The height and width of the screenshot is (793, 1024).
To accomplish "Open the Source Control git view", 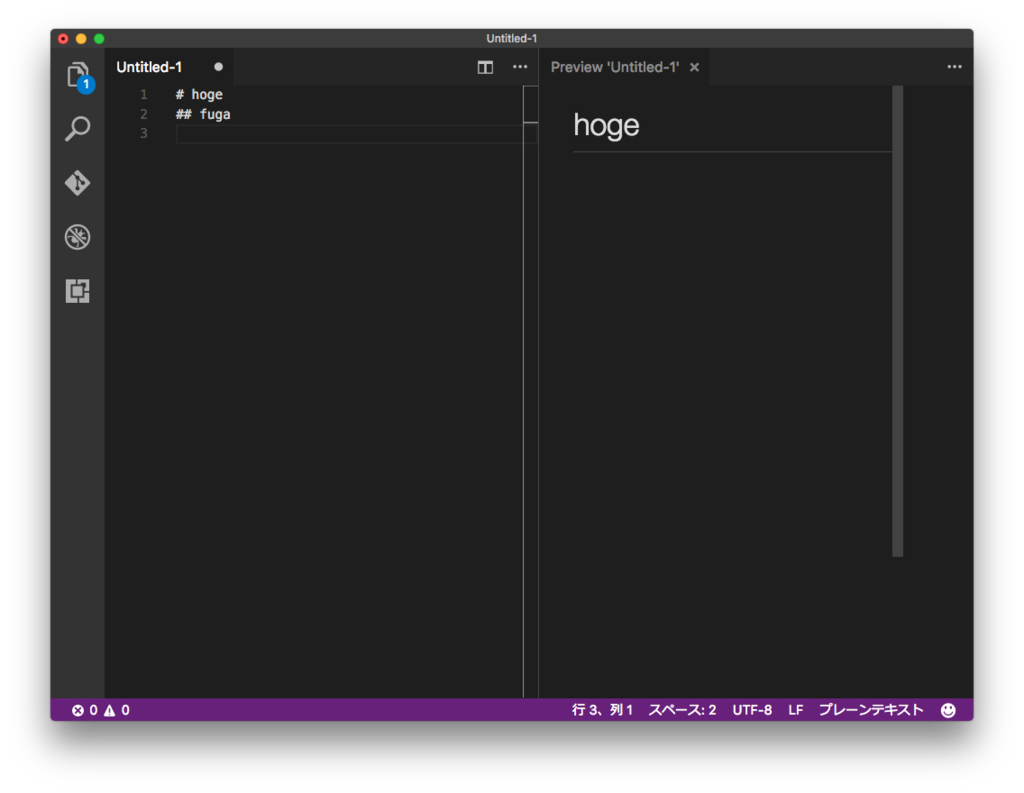I will point(78,183).
